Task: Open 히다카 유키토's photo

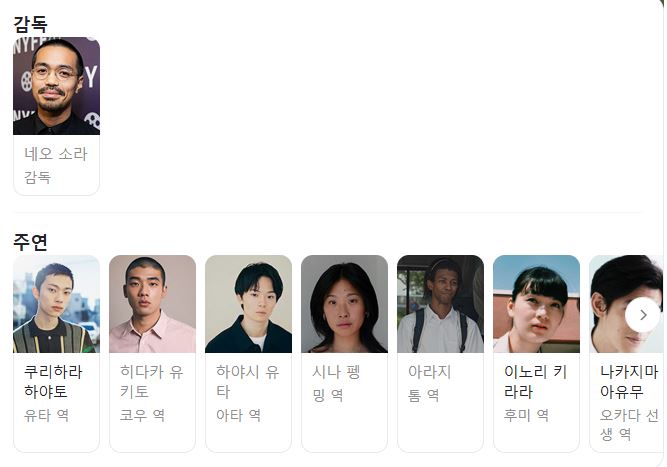Action: [x=152, y=304]
